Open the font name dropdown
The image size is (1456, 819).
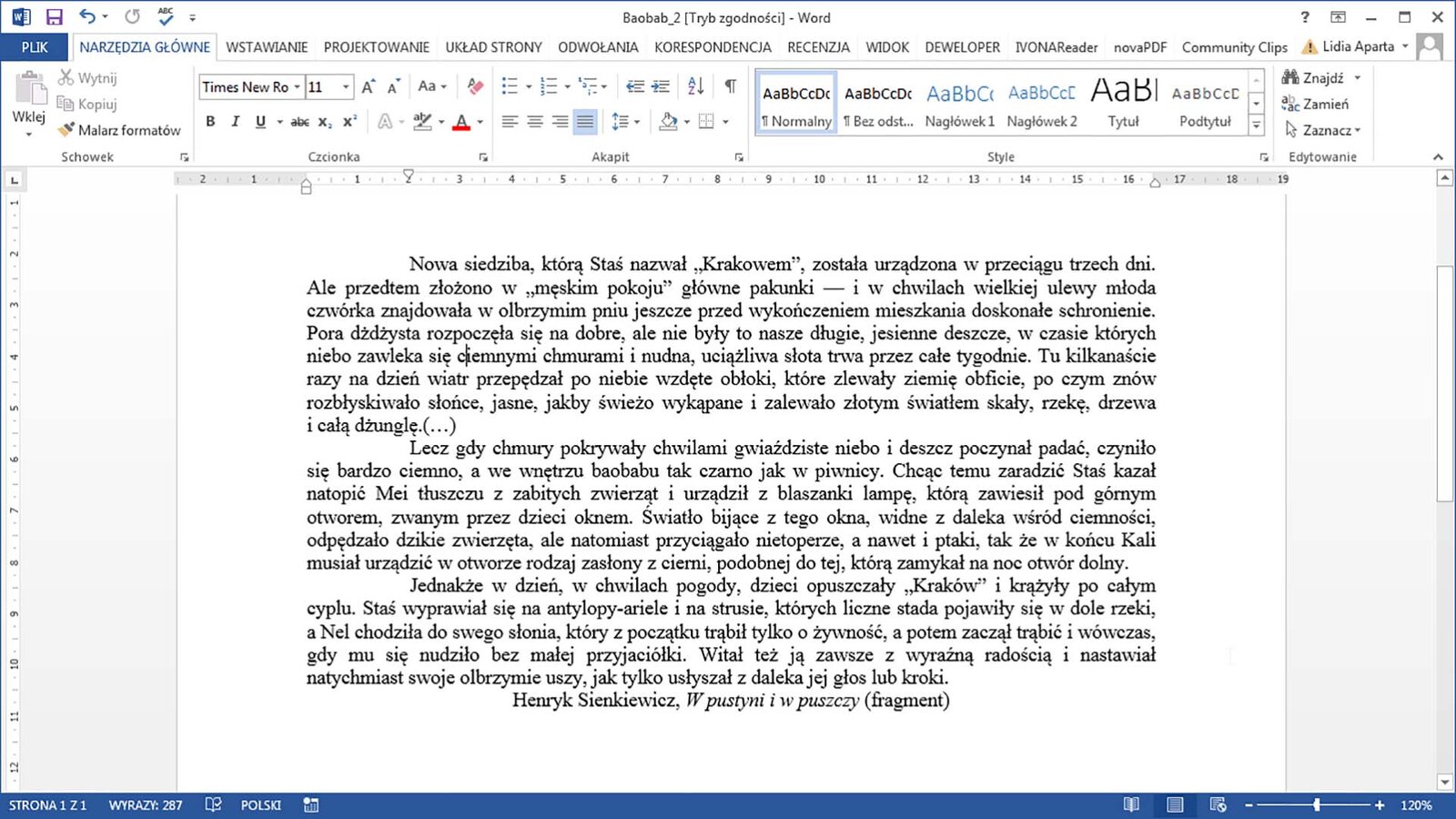click(297, 87)
